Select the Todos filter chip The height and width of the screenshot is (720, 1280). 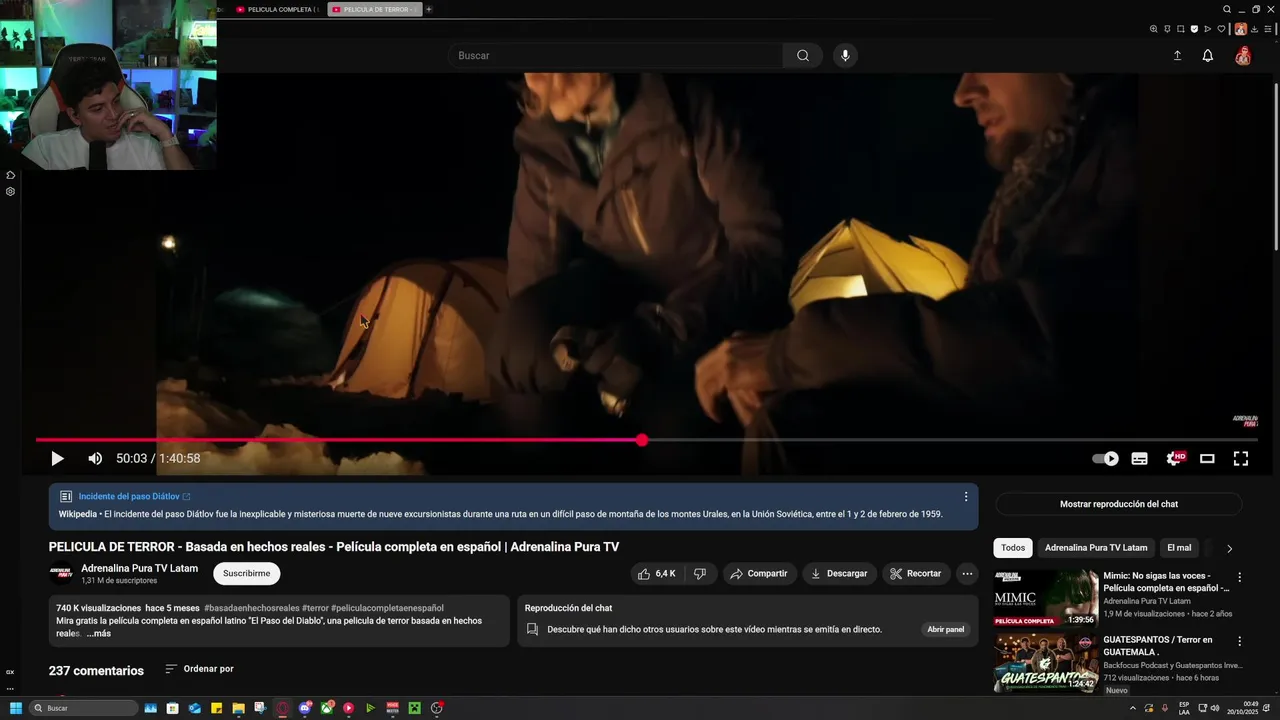pyautogui.click(x=1013, y=548)
